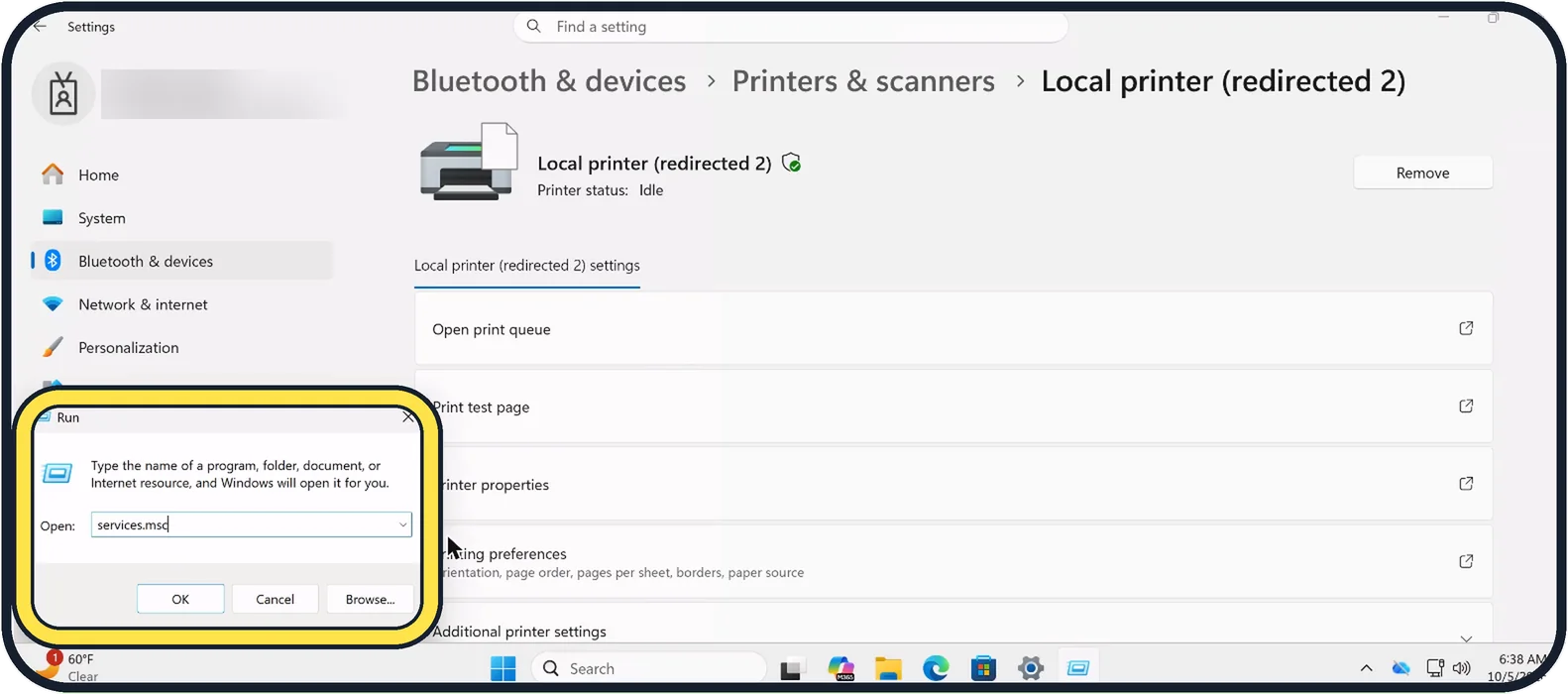The height and width of the screenshot is (694, 1568).
Task: Click Printers & scanners breadcrumb
Action: pyautogui.click(x=863, y=81)
